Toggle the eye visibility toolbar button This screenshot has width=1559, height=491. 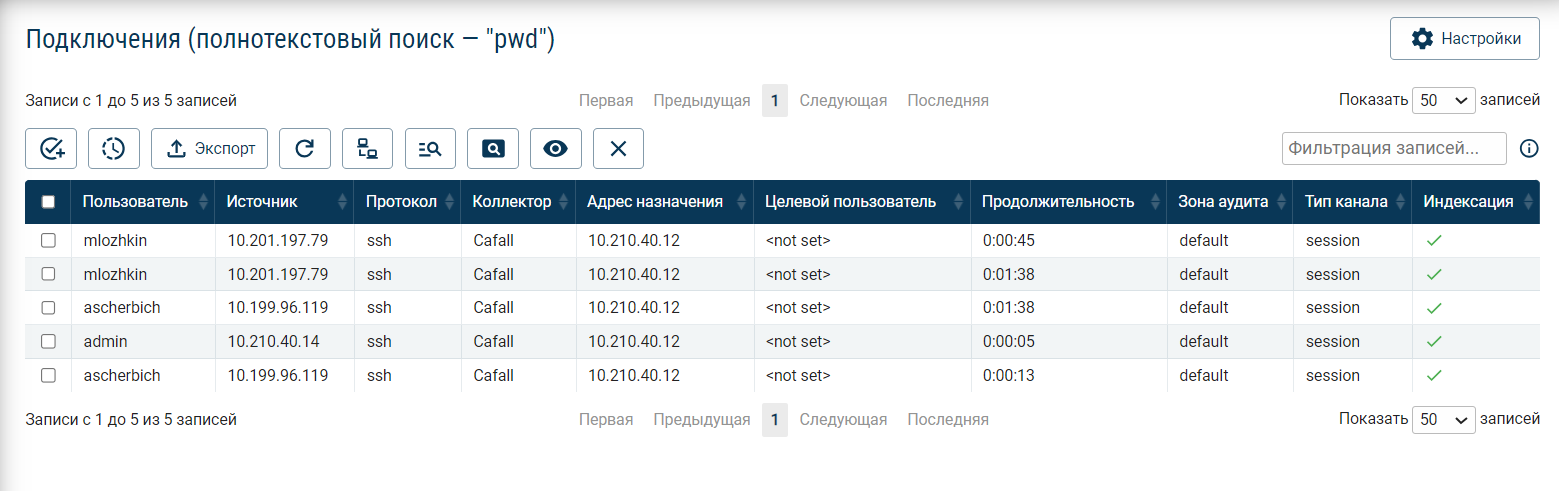pos(555,149)
